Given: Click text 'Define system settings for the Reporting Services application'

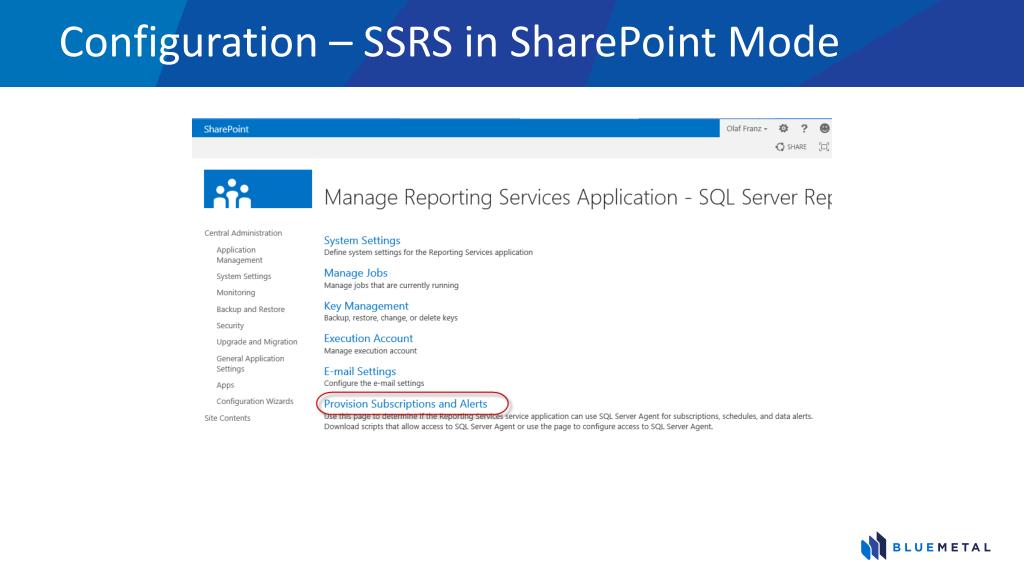Looking at the screenshot, I should [428, 252].
